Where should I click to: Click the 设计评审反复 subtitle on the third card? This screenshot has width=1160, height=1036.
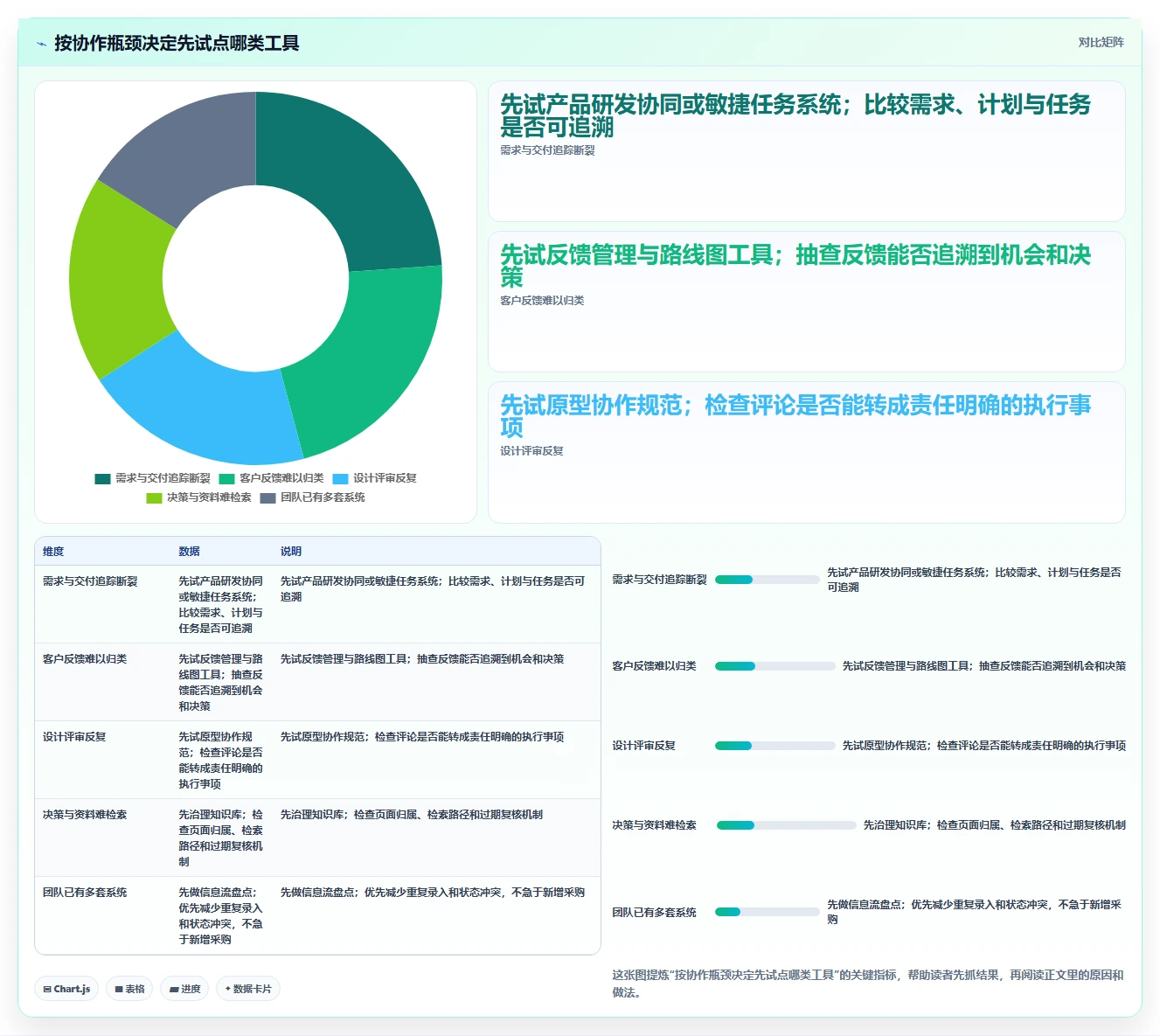click(531, 451)
